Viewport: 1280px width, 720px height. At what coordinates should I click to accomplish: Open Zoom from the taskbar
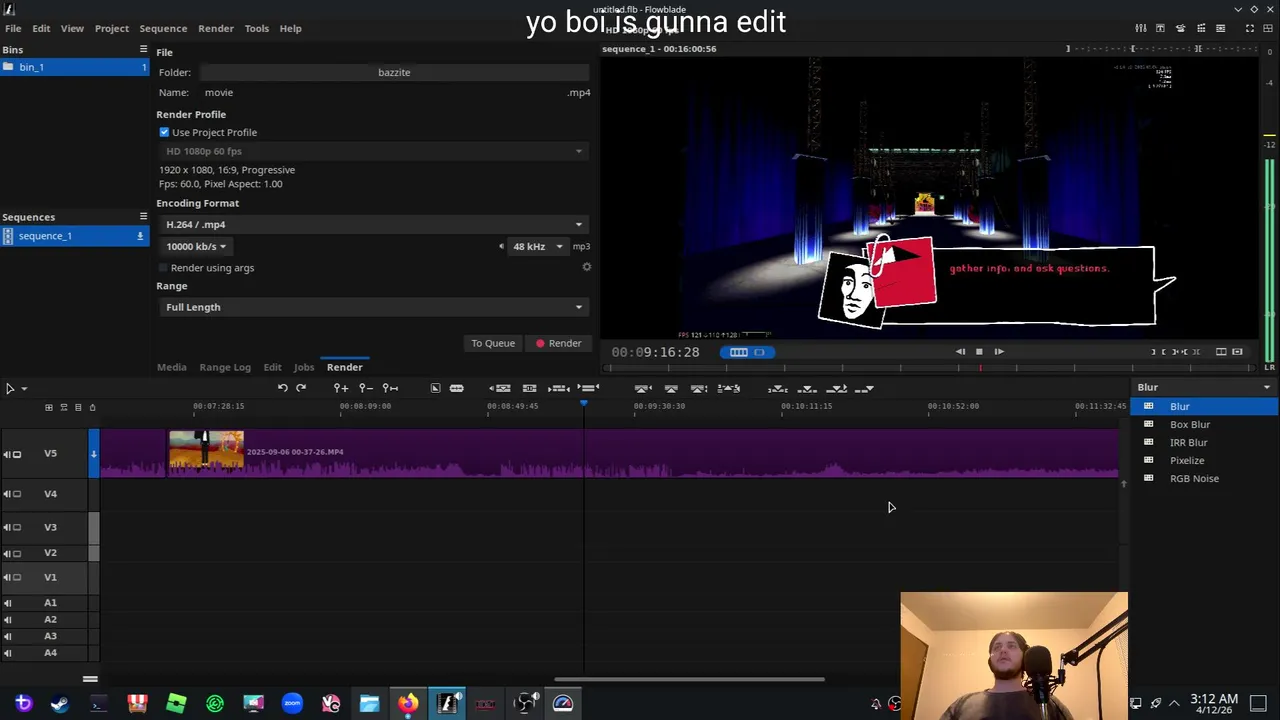(292, 703)
